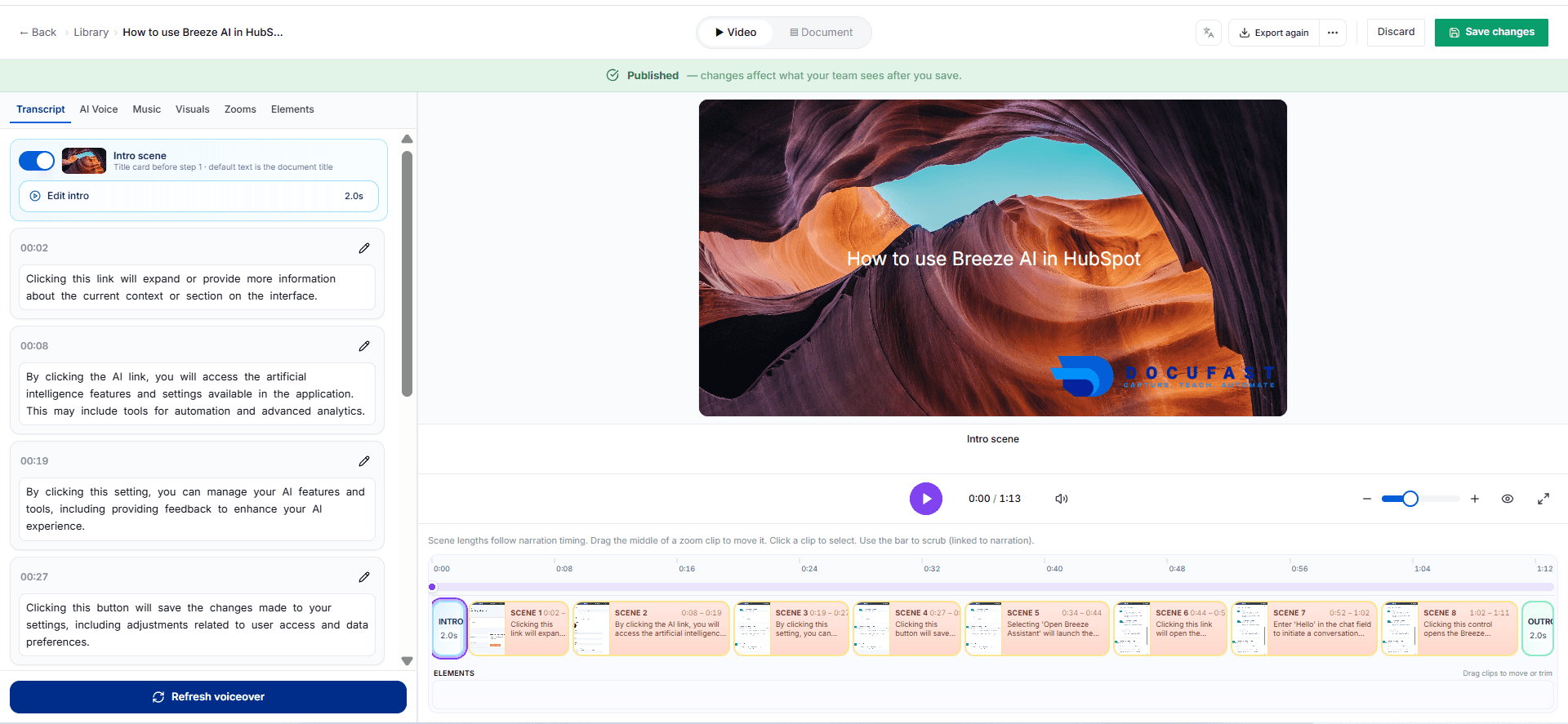Click the Export again button
This screenshot has width=1568, height=724.
(1274, 33)
